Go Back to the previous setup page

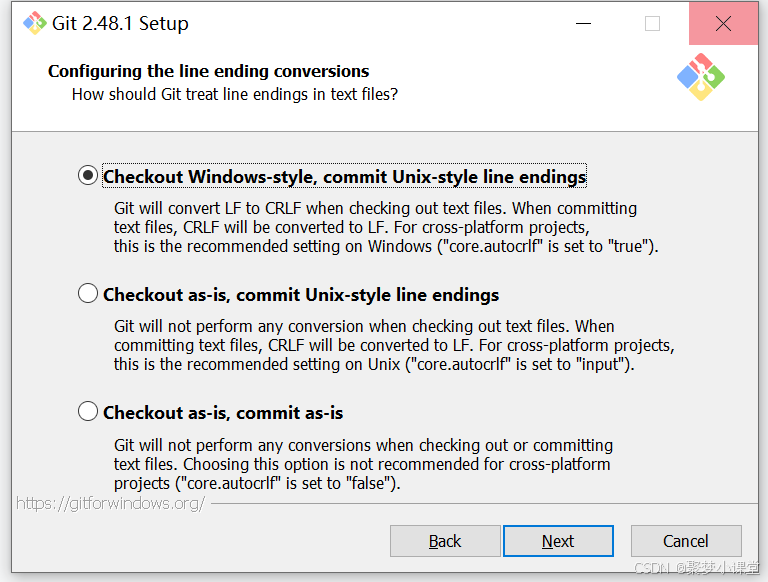tap(445, 541)
